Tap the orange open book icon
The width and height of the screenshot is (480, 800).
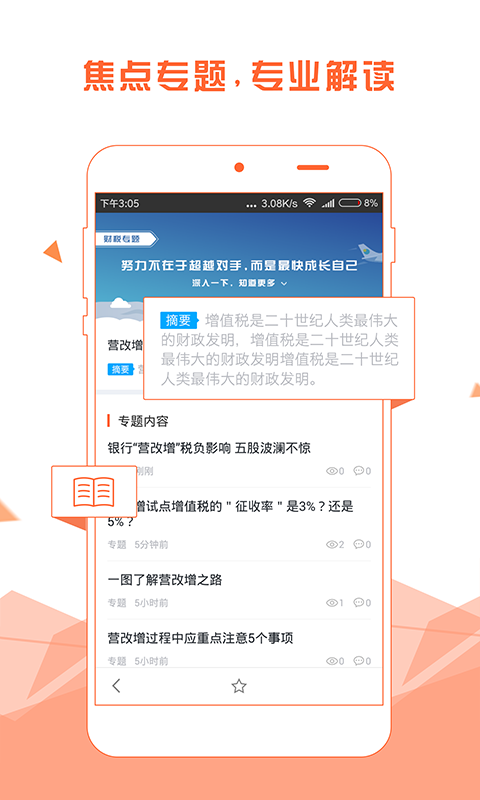(x=94, y=492)
